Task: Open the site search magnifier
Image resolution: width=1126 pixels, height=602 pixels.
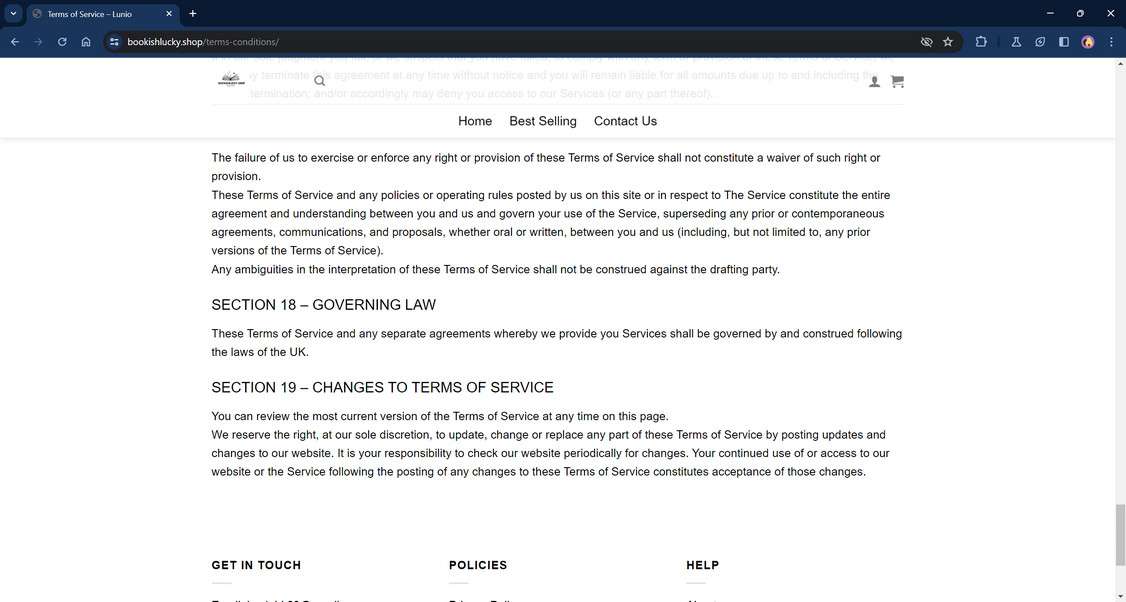Action: click(320, 81)
